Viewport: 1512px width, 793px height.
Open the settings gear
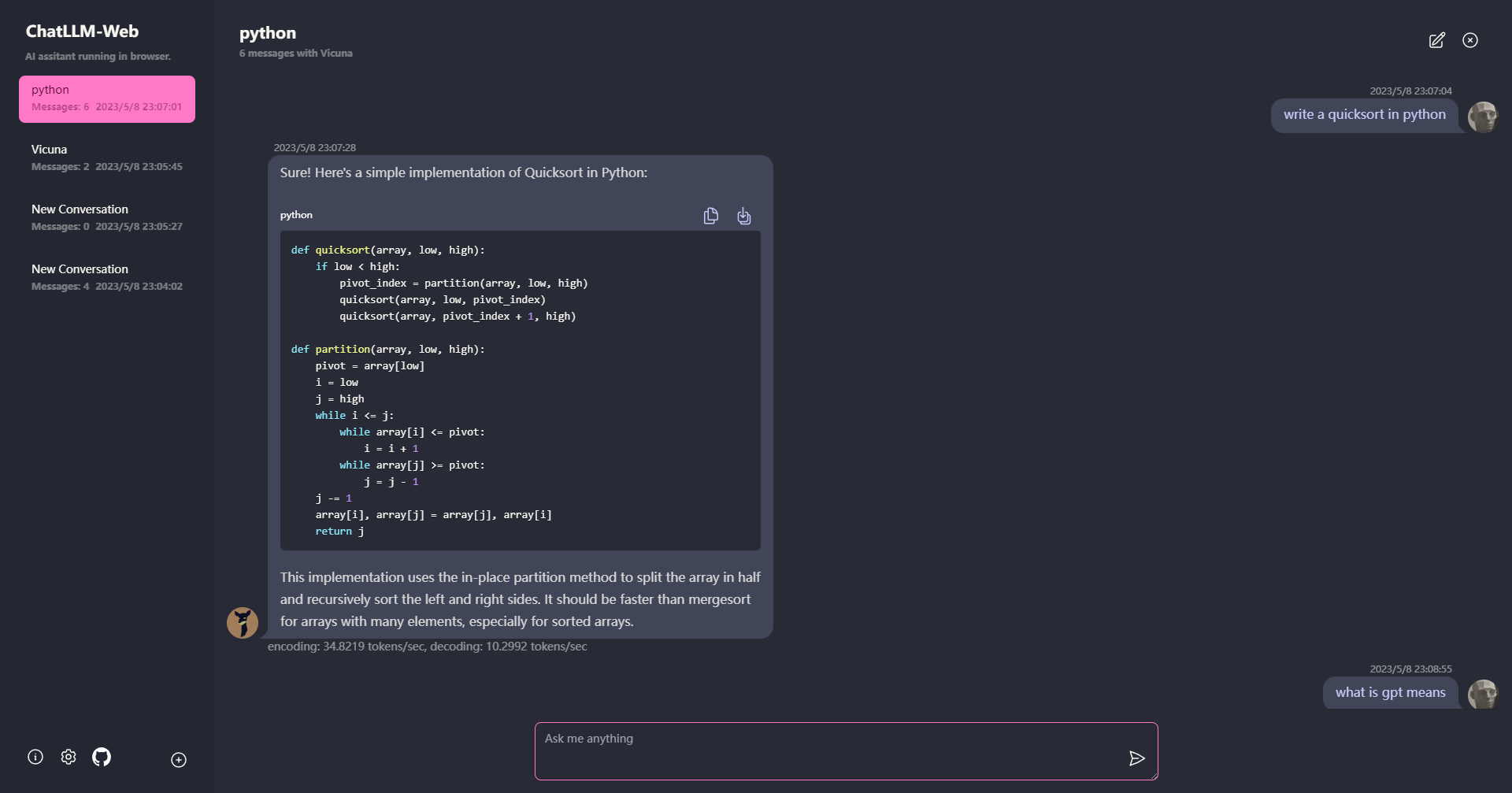(x=68, y=756)
